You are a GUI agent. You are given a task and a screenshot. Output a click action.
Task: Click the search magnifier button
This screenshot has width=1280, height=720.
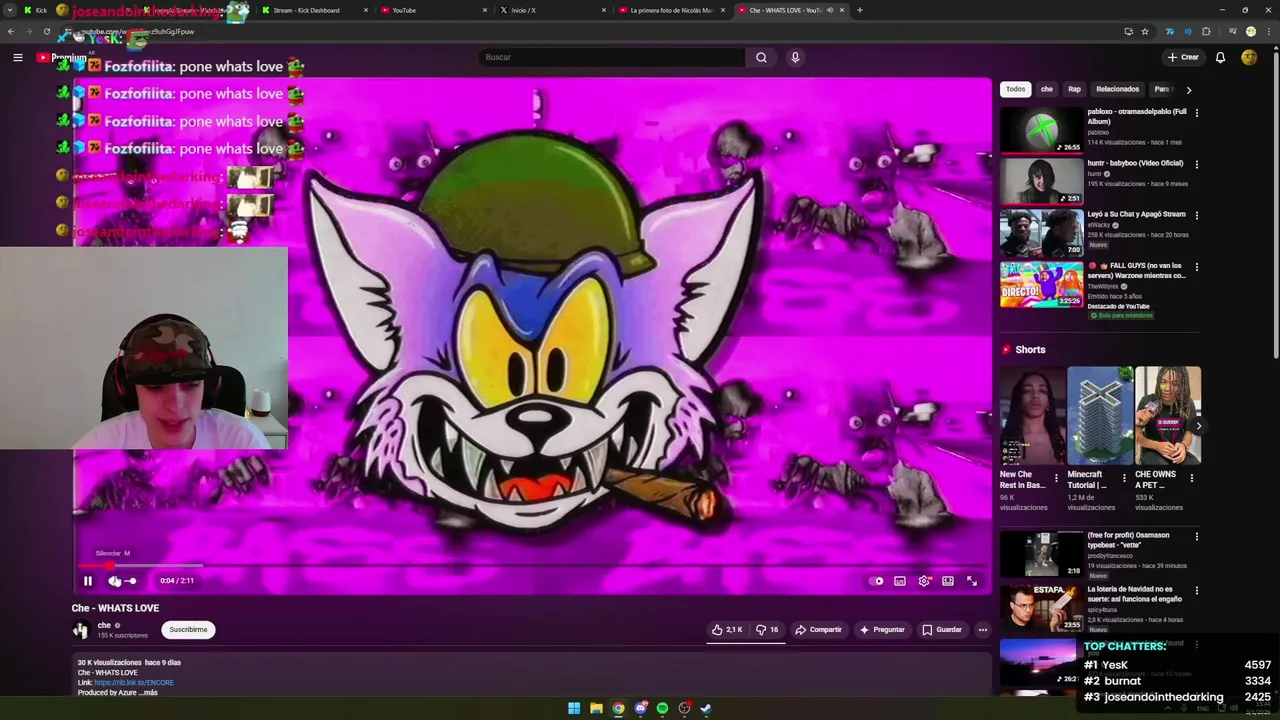point(761,57)
